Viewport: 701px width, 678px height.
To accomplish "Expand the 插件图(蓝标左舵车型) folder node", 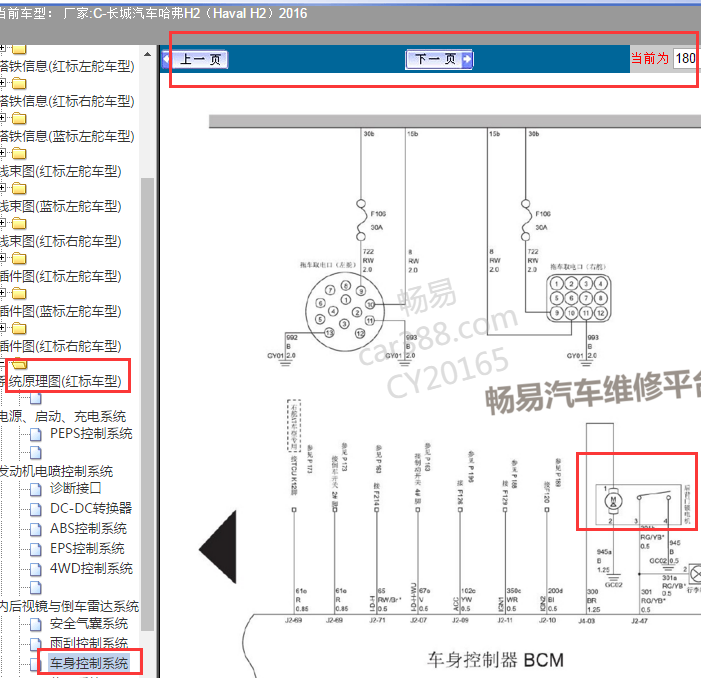I will (3, 293).
